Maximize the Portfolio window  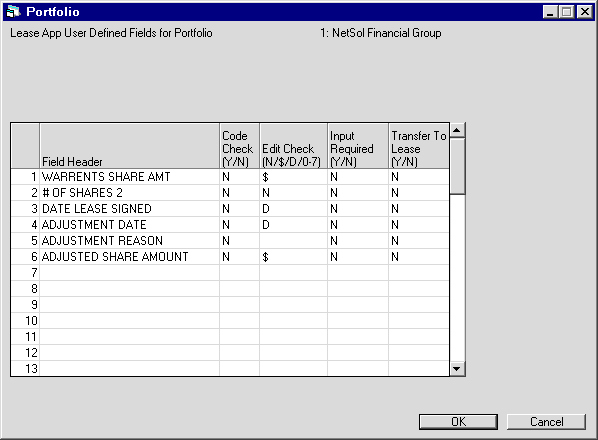tap(567, 12)
